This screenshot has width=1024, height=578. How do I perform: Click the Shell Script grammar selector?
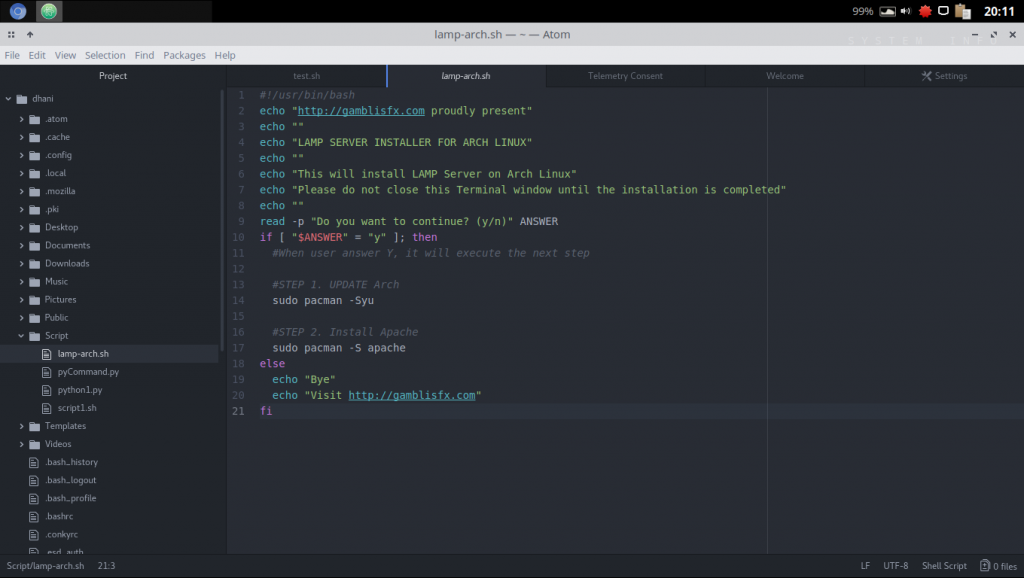point(944,566)
